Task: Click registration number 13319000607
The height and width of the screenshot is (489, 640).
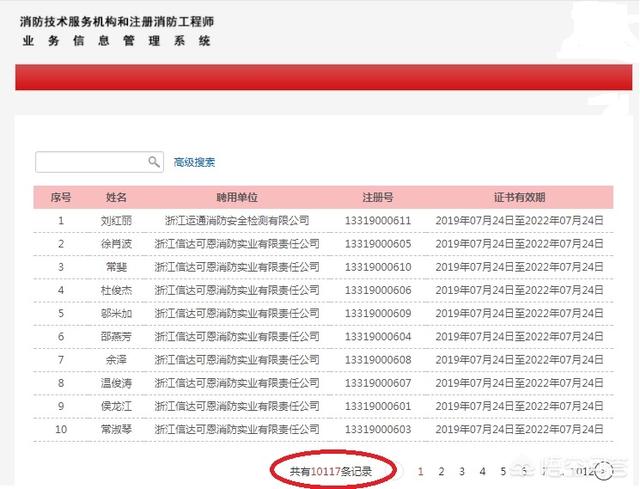Action: [378, 383]
